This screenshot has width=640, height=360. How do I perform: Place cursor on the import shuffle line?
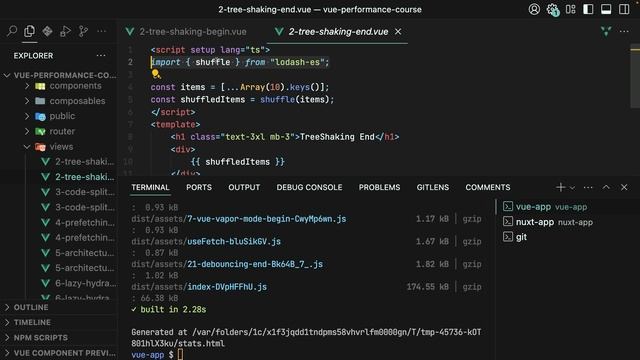tap(240, 62)
